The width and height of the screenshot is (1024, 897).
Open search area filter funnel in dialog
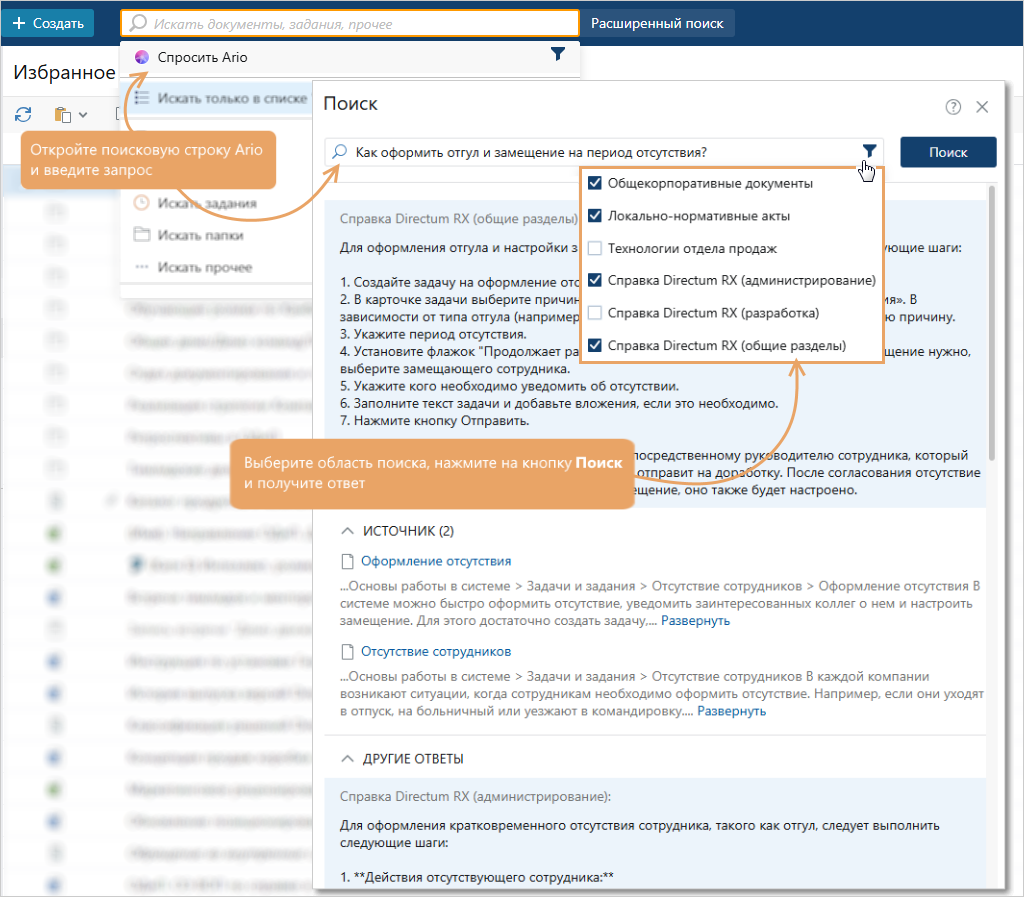(869, 151)
